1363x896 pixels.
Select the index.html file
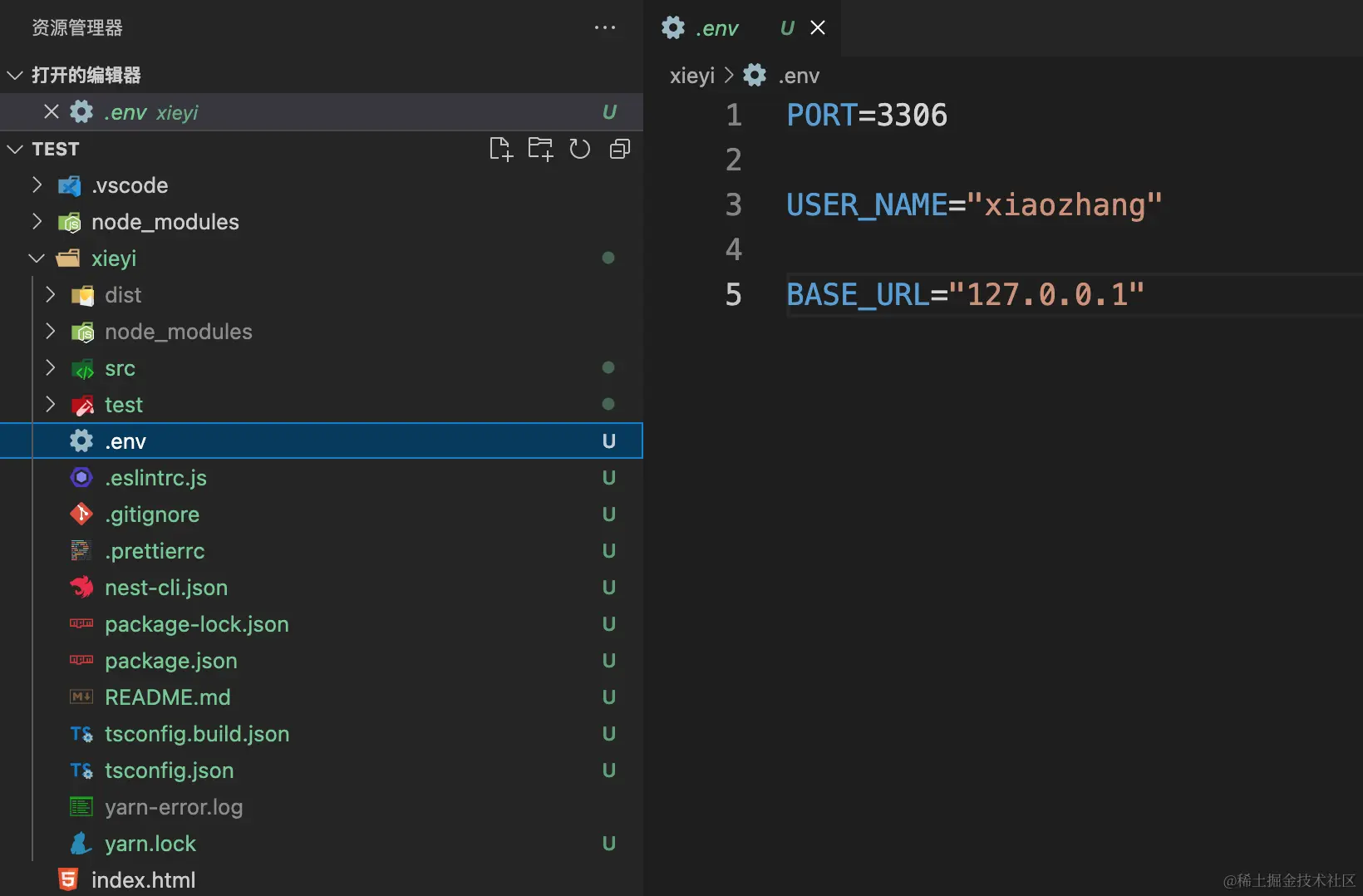(143, 880)
